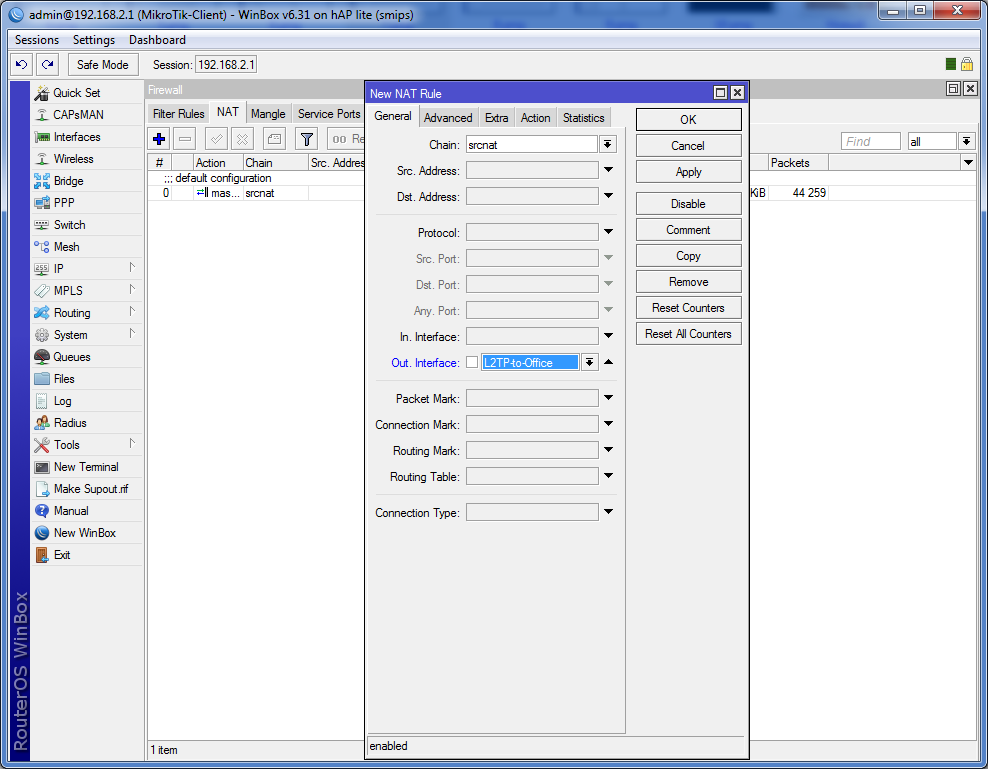Open the Settings menu
Viewport: 988px width, 769px height.
click(x=94, y=40)
